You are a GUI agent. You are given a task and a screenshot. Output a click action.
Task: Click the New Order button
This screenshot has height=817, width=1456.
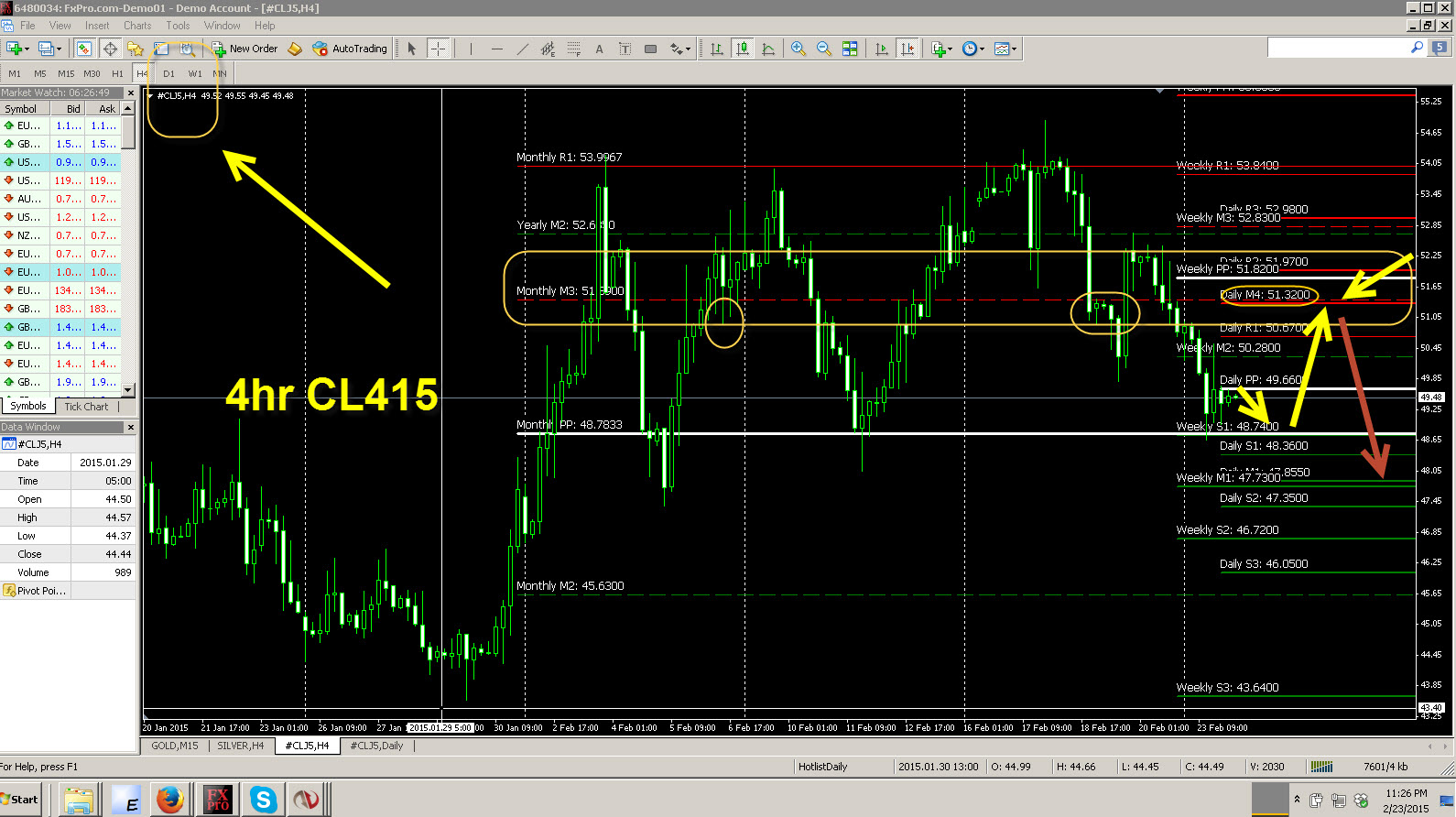244,49
